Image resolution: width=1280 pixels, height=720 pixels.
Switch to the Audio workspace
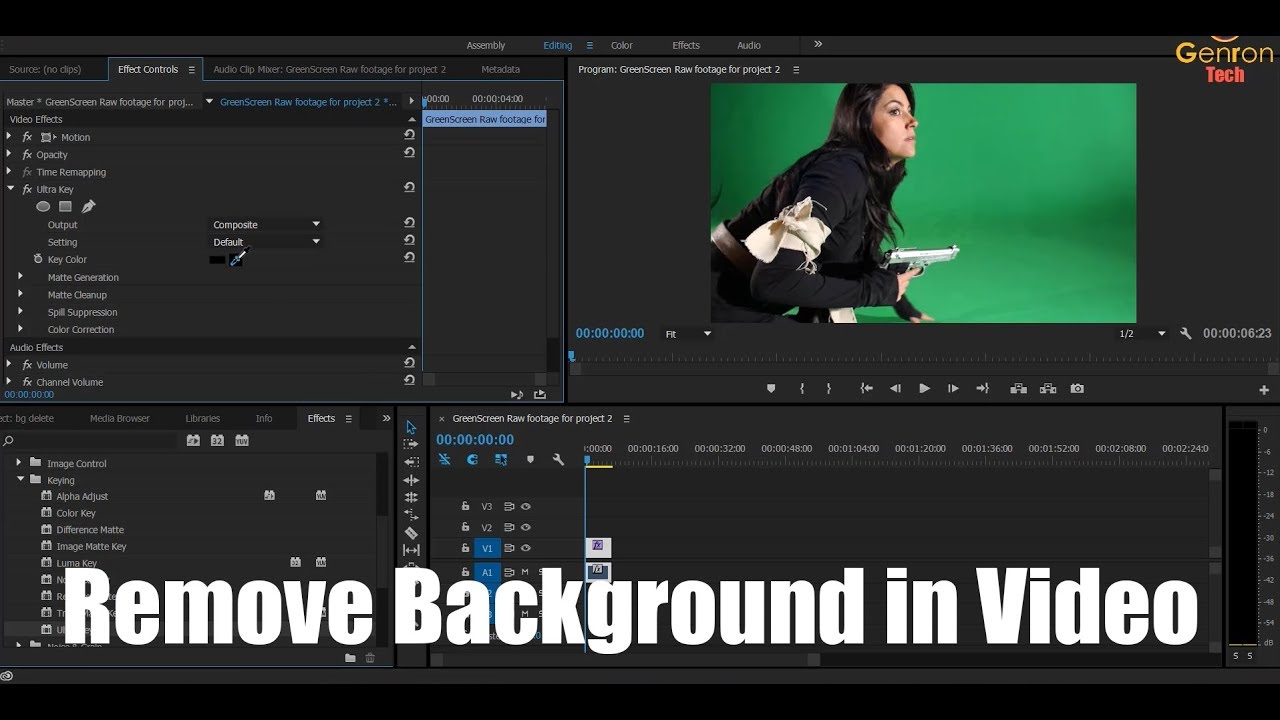pos(749,45)
